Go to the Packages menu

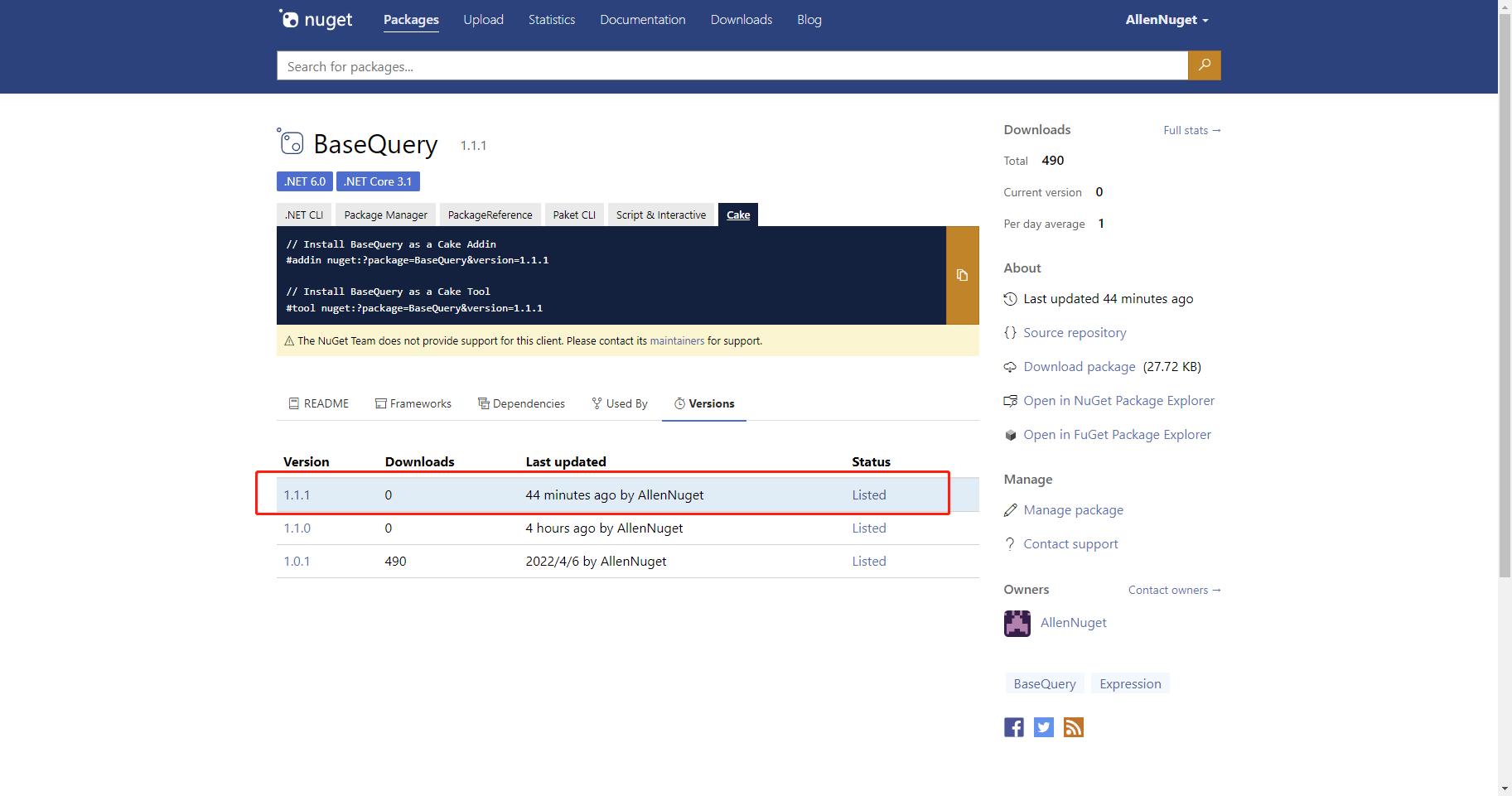point(411,20)
